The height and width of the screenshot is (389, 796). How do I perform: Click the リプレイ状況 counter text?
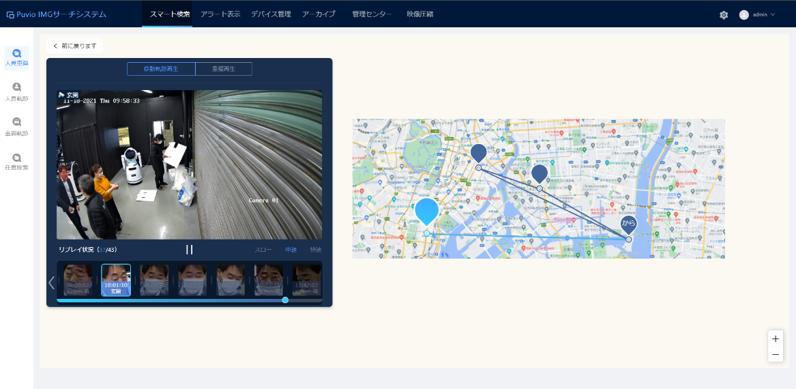pos(88,250)
